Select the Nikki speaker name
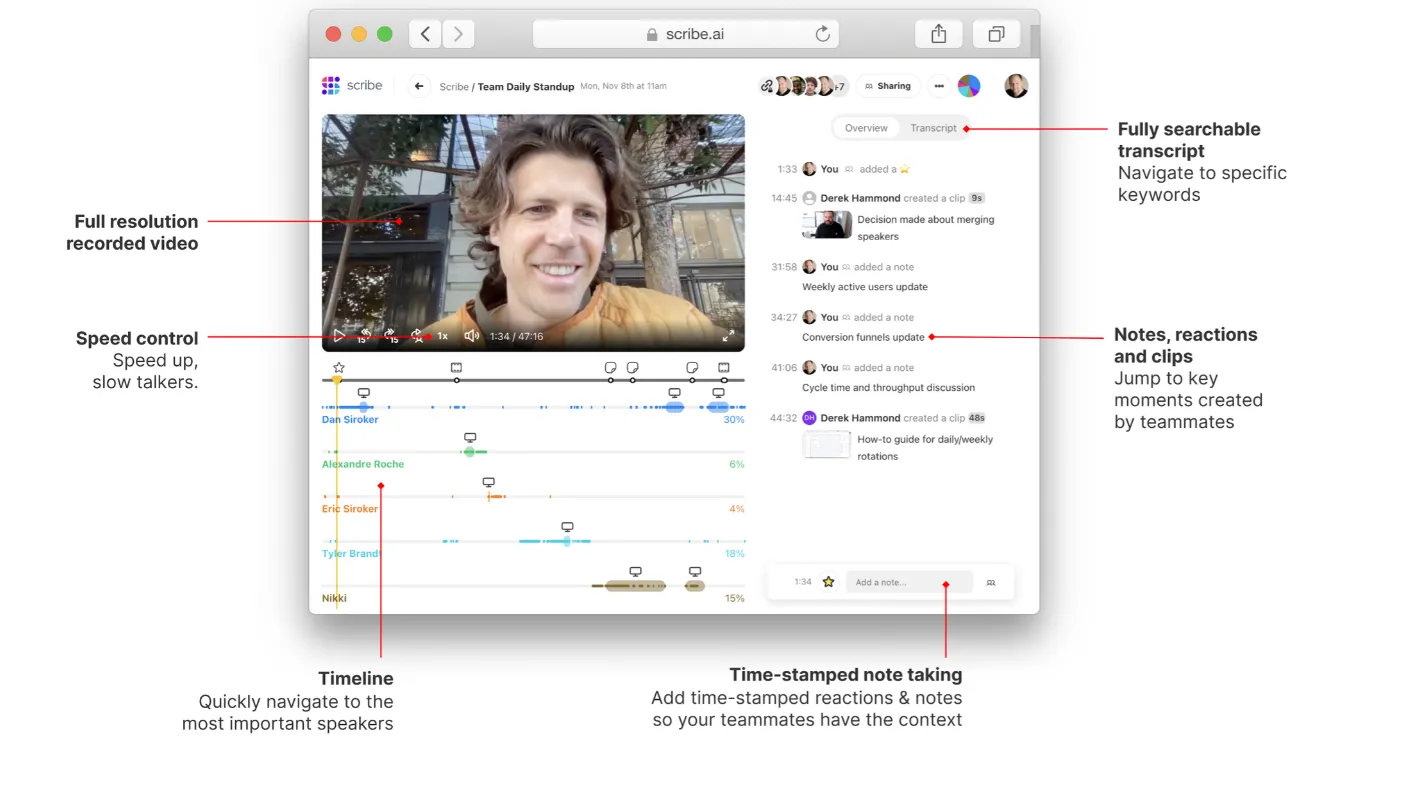The image size is (1403, 786). point(334,598)
